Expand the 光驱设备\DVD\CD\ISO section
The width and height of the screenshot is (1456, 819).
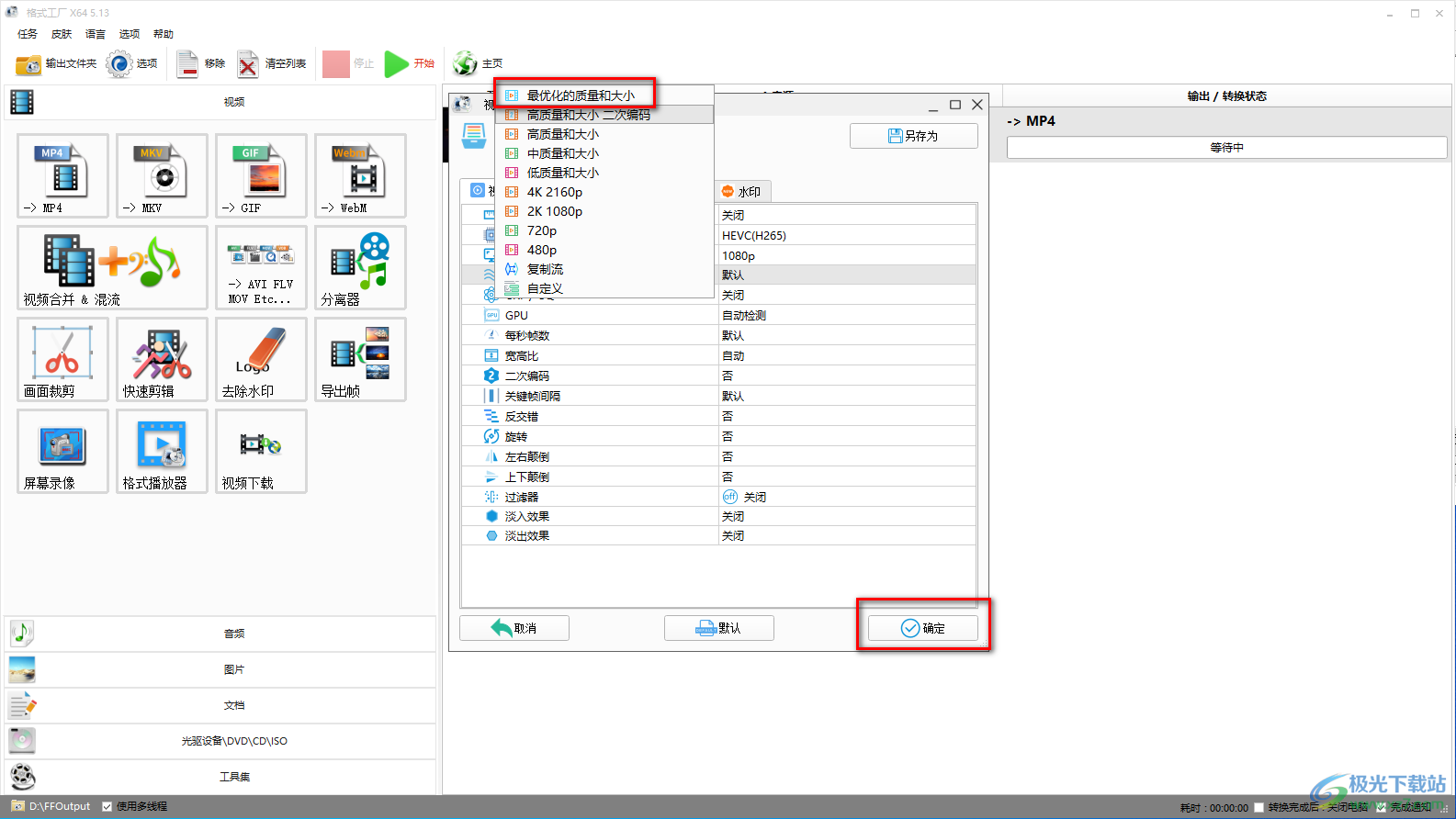click(x=220, y=741)
